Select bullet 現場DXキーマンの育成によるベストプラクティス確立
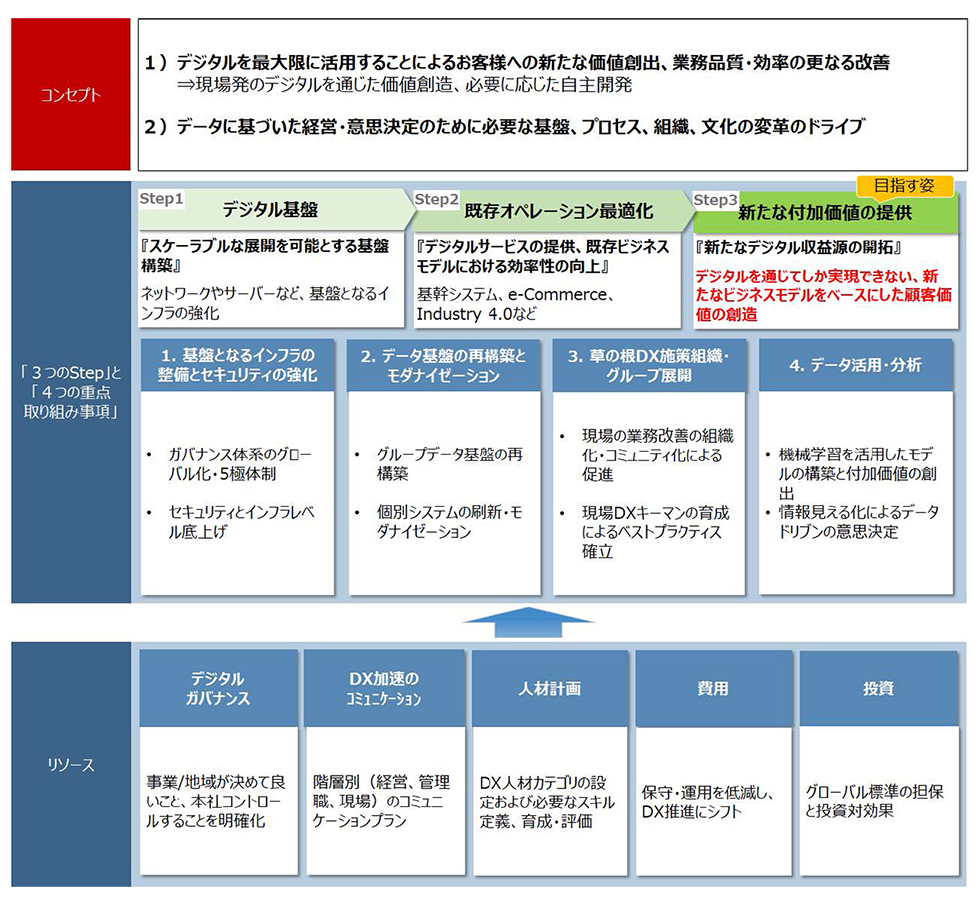The width and height of the screenshot is (980, 905). (x=656, y=532)
